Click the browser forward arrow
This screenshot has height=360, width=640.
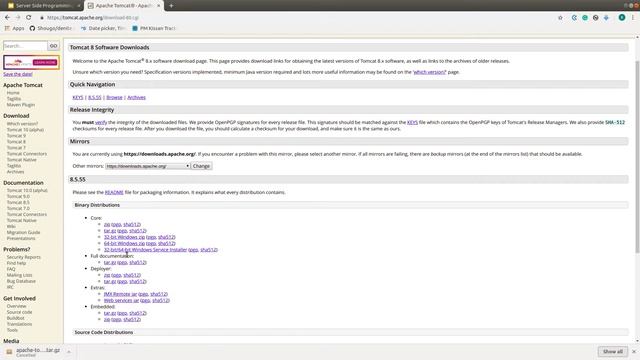(18, 18)
